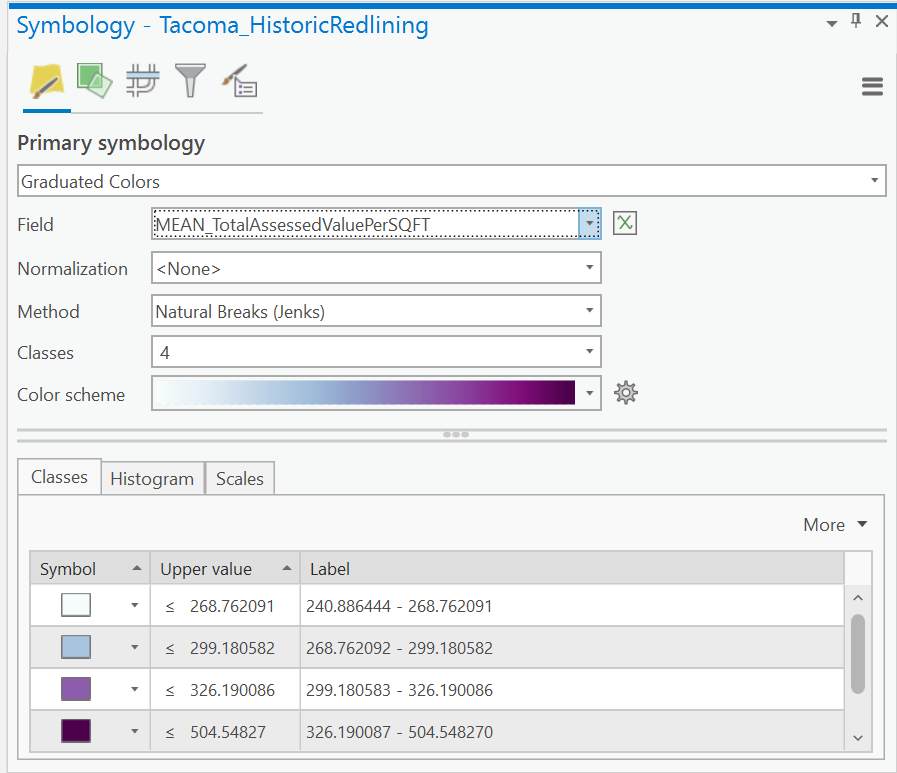Click the class table vertical scrollbar thumb
The image size is (897, 773).
click(x=858, y=654)
